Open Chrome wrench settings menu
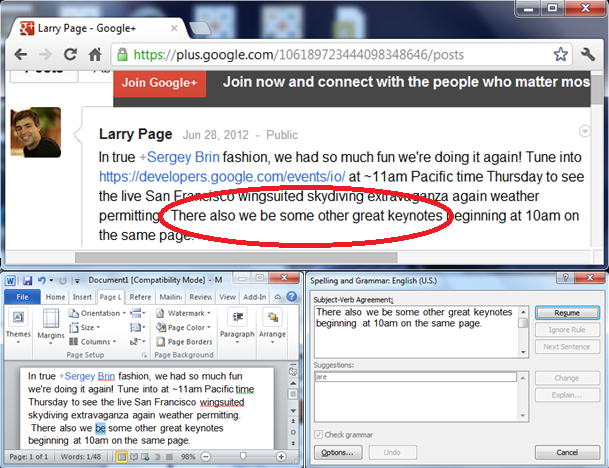Viewport: 609px width, 468px height. point(588,54)
